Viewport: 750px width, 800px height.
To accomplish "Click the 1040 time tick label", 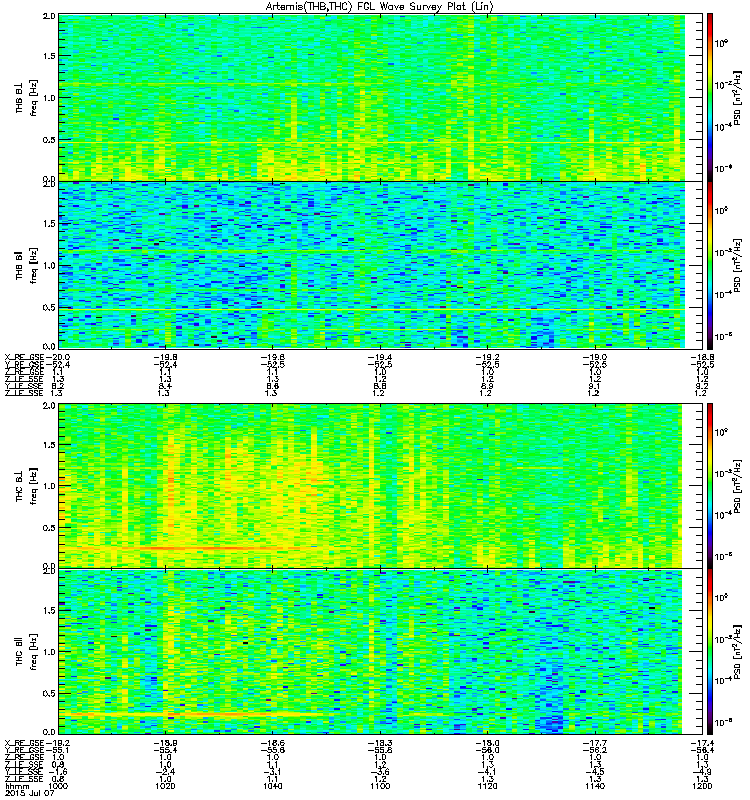I will click(272, 786).
